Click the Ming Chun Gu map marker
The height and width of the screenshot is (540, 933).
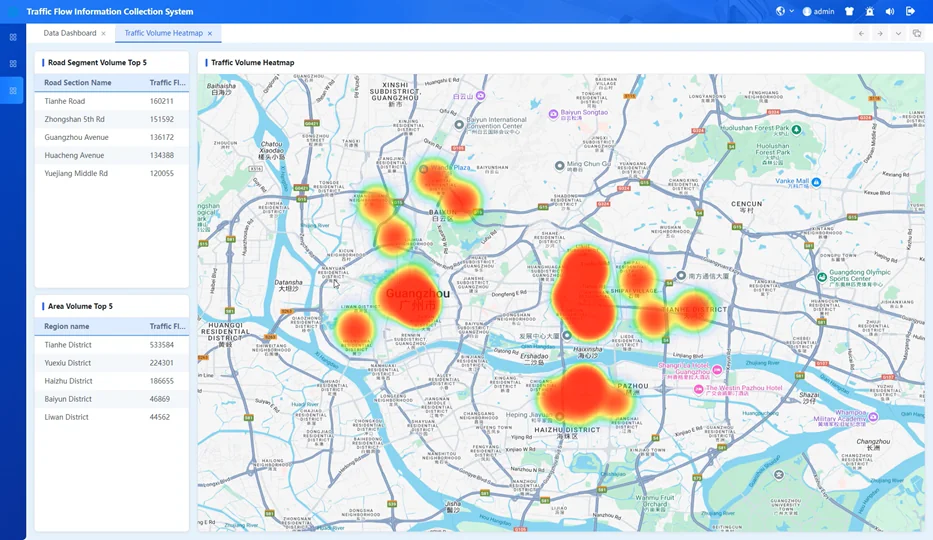[x=559, y=166]
